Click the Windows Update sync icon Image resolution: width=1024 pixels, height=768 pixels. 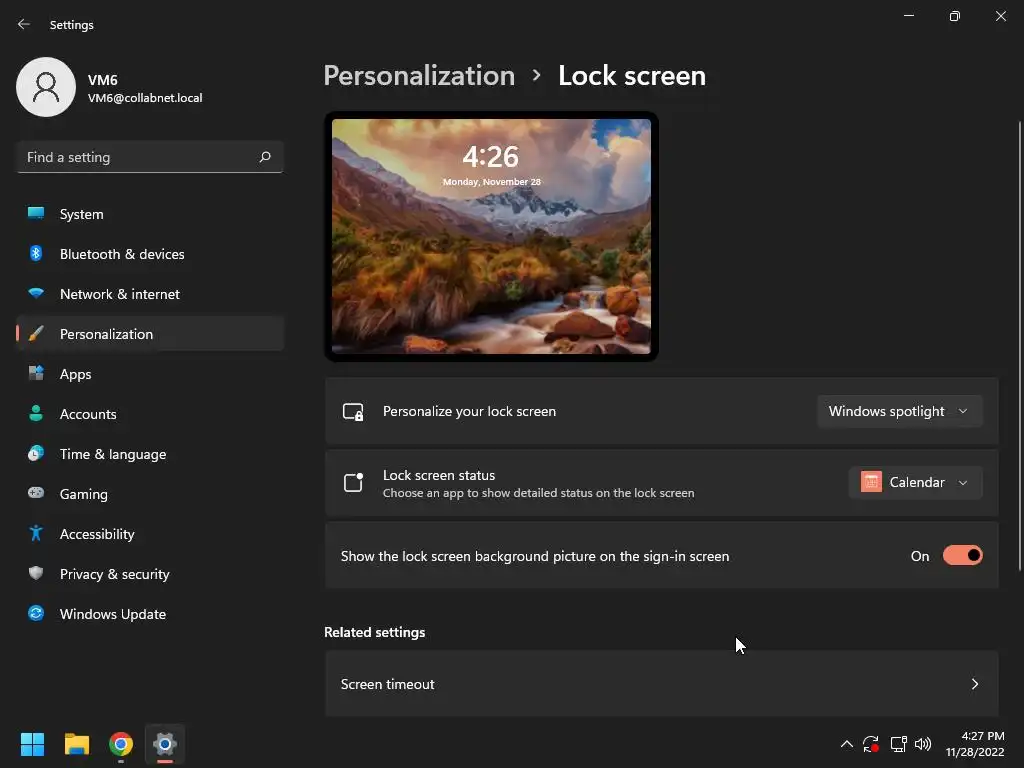tap(36, 613)
